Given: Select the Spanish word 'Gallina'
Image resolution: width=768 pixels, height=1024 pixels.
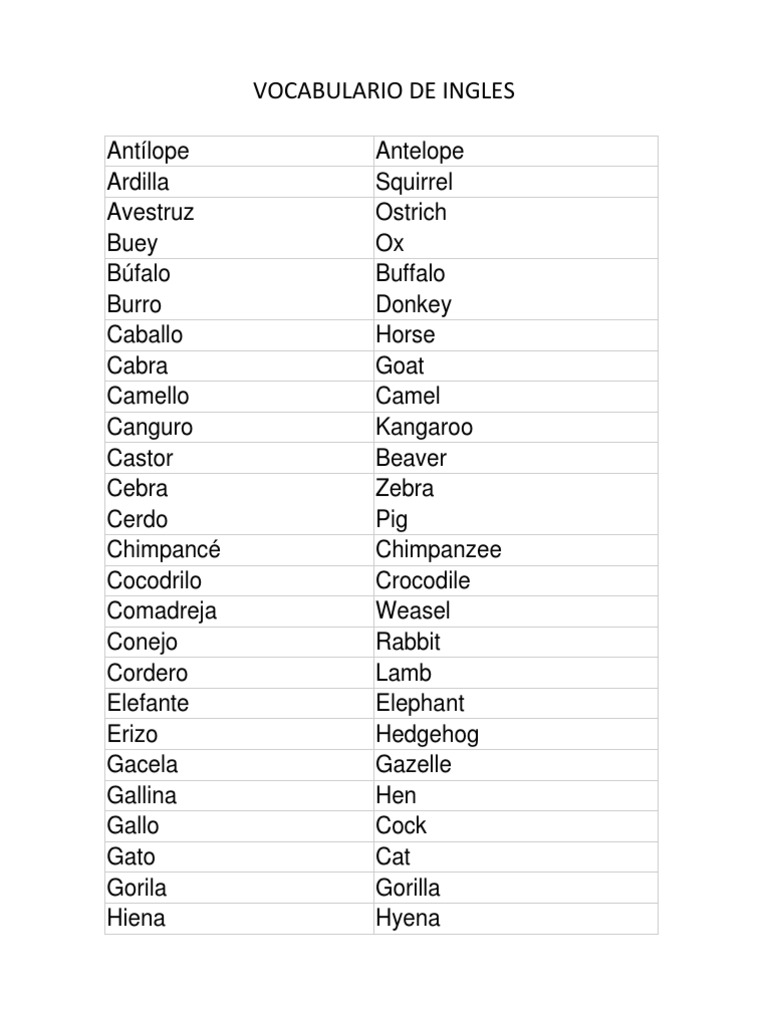Looking at the screenshot, I should [x=141, y=795].
